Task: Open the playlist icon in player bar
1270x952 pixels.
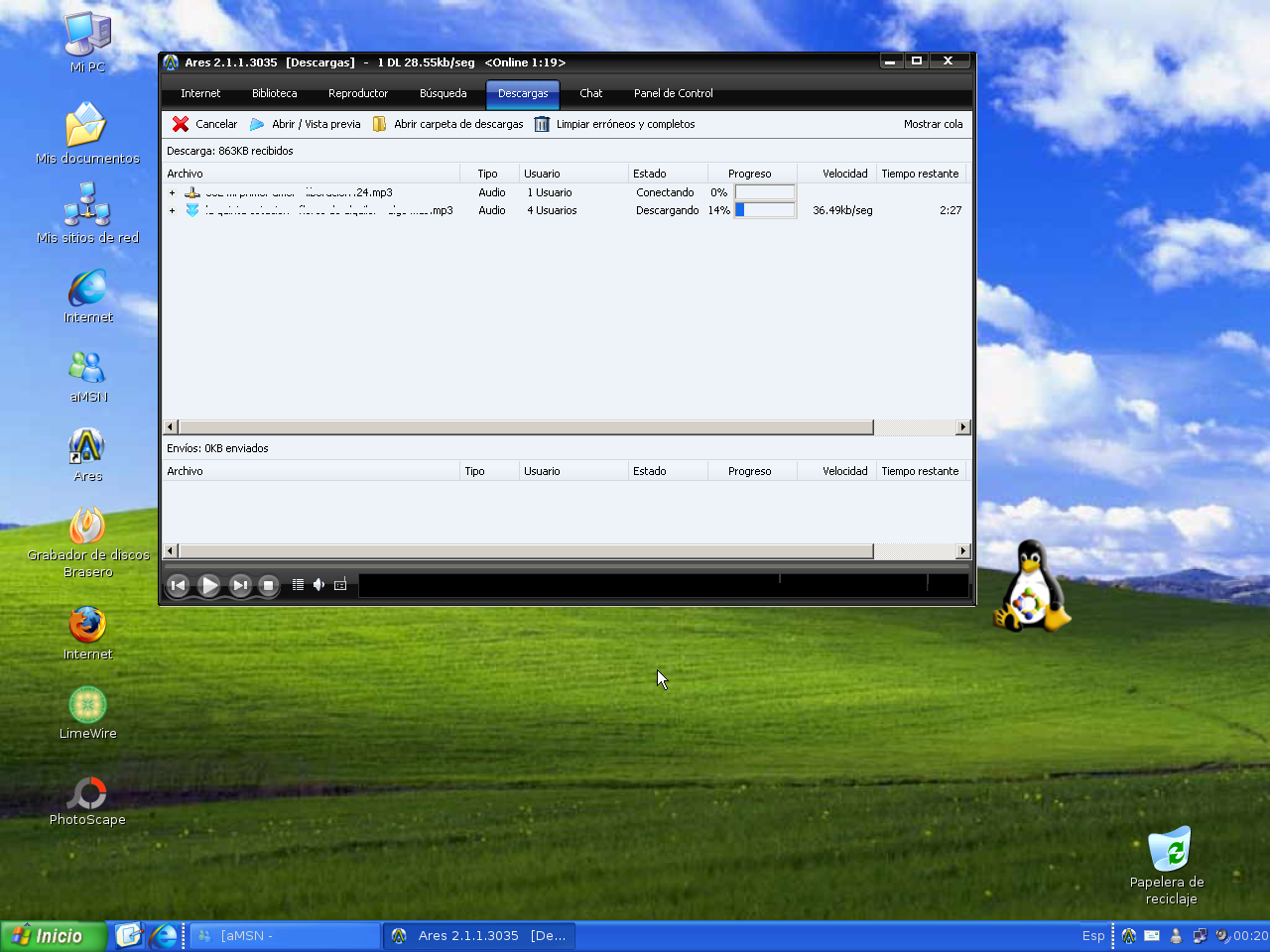Action: [x=298, y=585]
